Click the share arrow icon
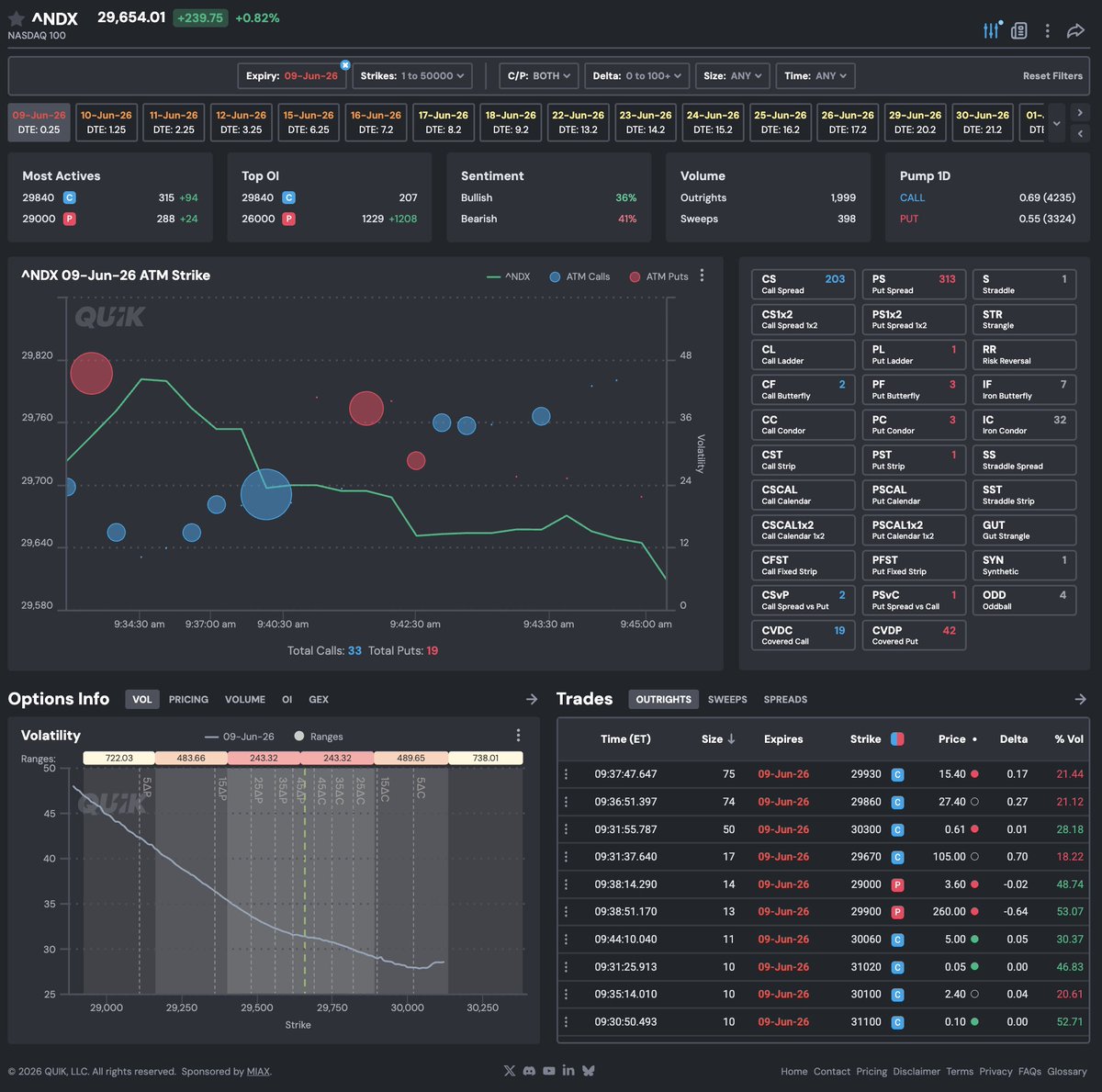Image resolution: width=1102 pixels, height=1092 pixels. point(1075,31)
